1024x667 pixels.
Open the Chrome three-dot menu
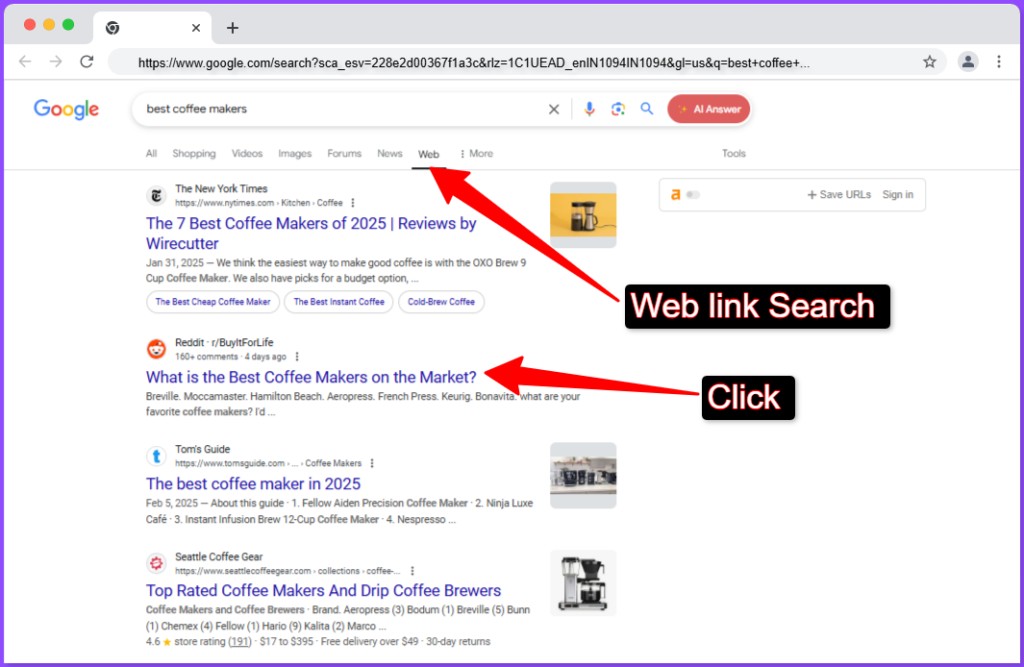click(999, 62)
